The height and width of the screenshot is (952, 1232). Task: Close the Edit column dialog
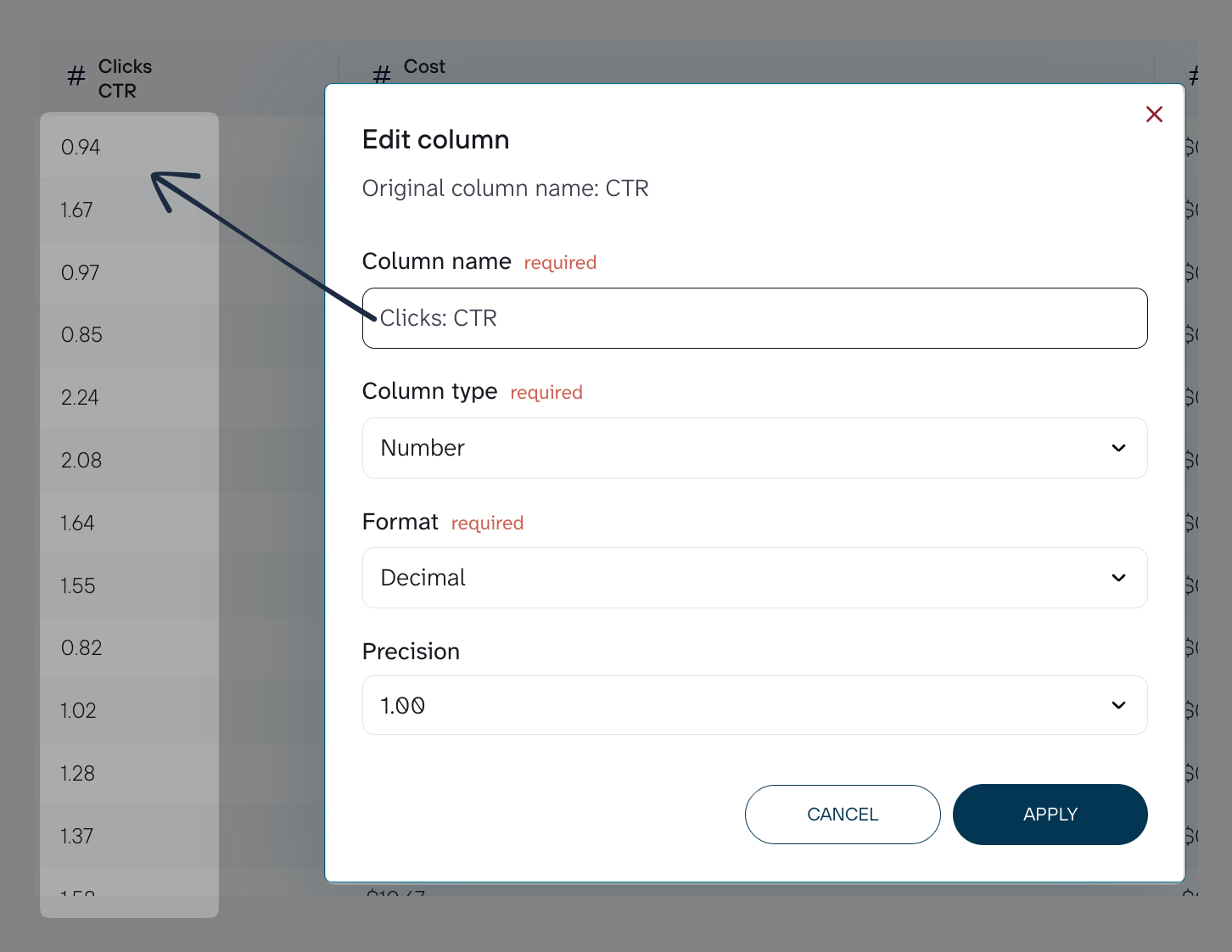[x=1154, y=115]
